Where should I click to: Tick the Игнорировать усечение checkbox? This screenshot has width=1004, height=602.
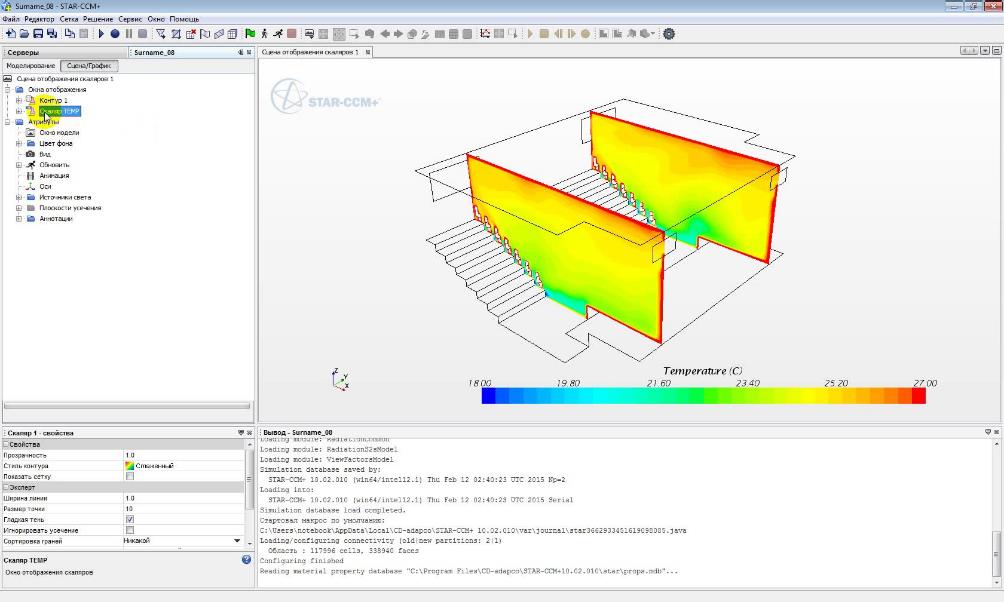tap(130, 531)
